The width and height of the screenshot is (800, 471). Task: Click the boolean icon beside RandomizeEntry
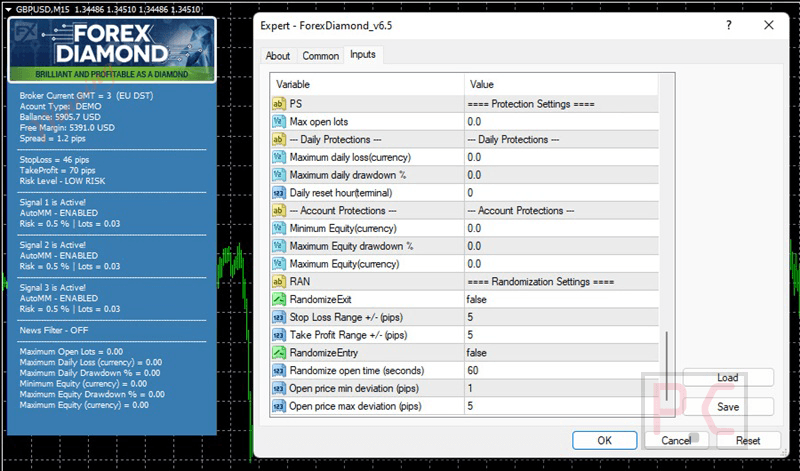pyautogui.click(x=279, y=353)
